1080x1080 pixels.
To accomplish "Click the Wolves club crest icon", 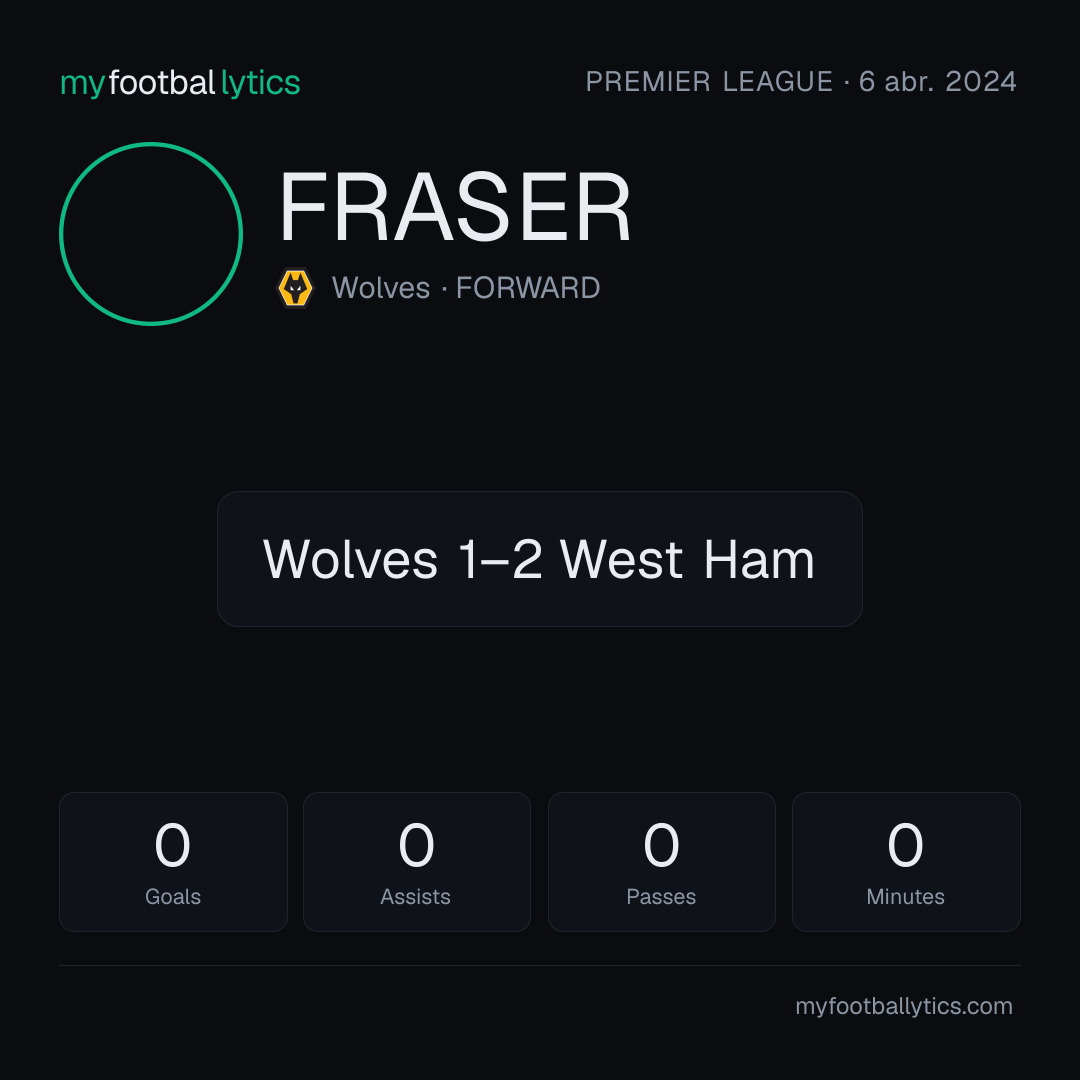I will (295, 288).
